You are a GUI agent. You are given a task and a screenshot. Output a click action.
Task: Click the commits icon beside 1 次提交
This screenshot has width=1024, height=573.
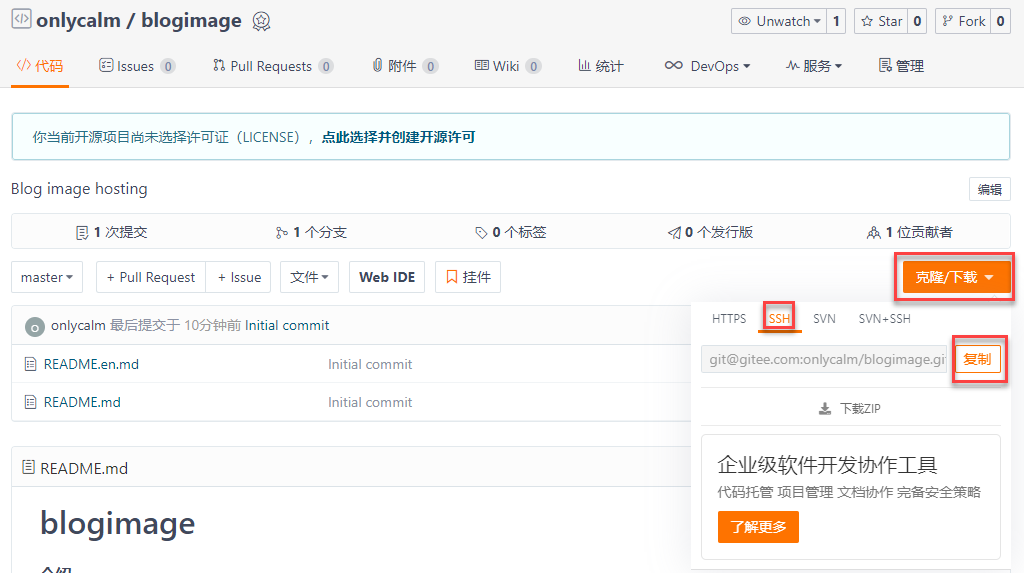click(82, 233)
